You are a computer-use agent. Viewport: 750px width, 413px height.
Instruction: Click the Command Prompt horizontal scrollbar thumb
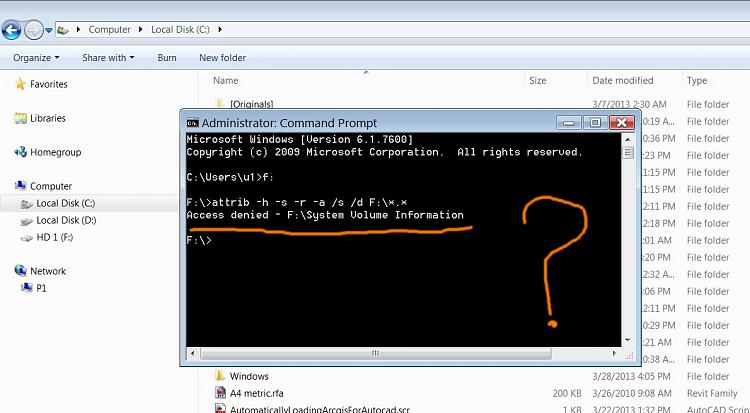[x=375, y=354]
